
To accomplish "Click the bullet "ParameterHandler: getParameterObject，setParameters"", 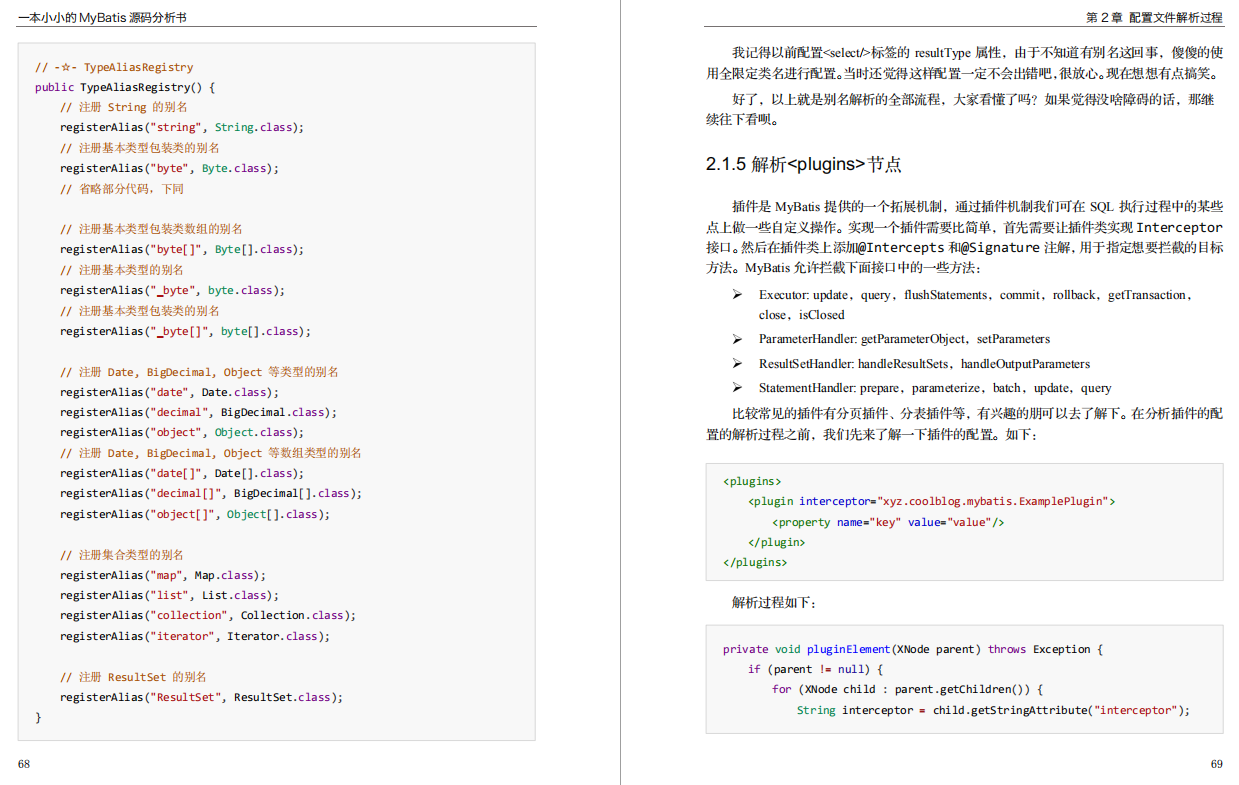I will coord(904,339).
